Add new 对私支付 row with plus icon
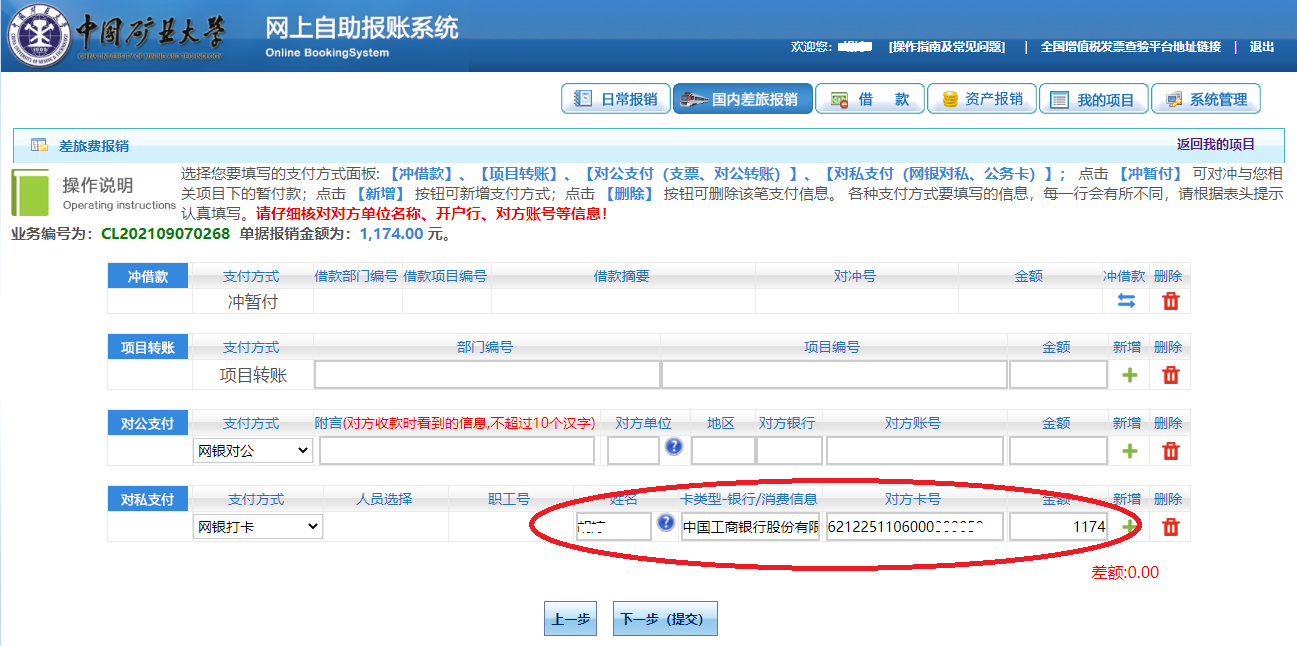The width and height of the screenshot is (1297, 646). (x=1129, y=527)
